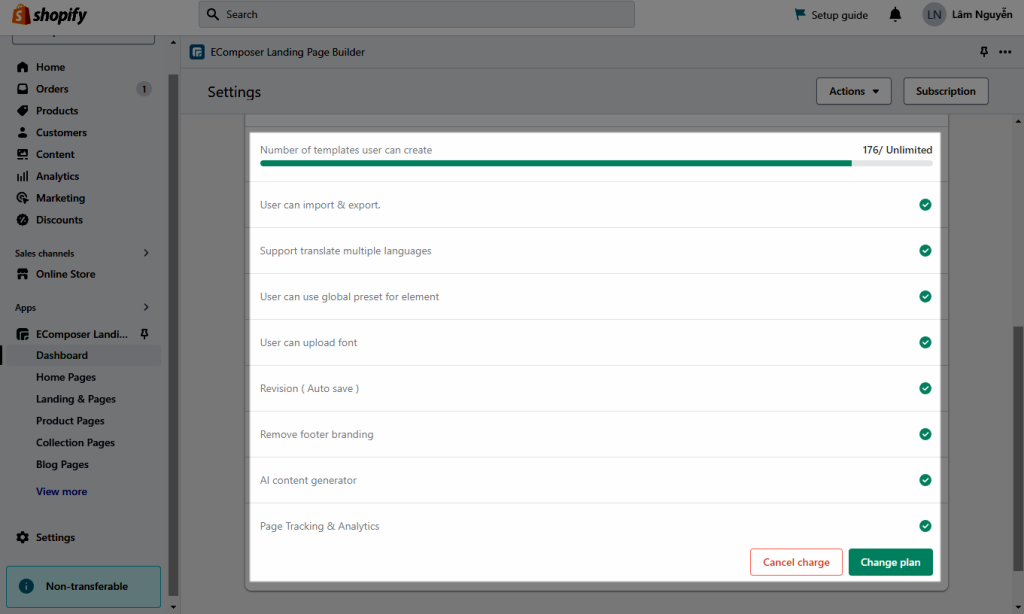Click the EComposer icon in sidebar

coord(23,334)
